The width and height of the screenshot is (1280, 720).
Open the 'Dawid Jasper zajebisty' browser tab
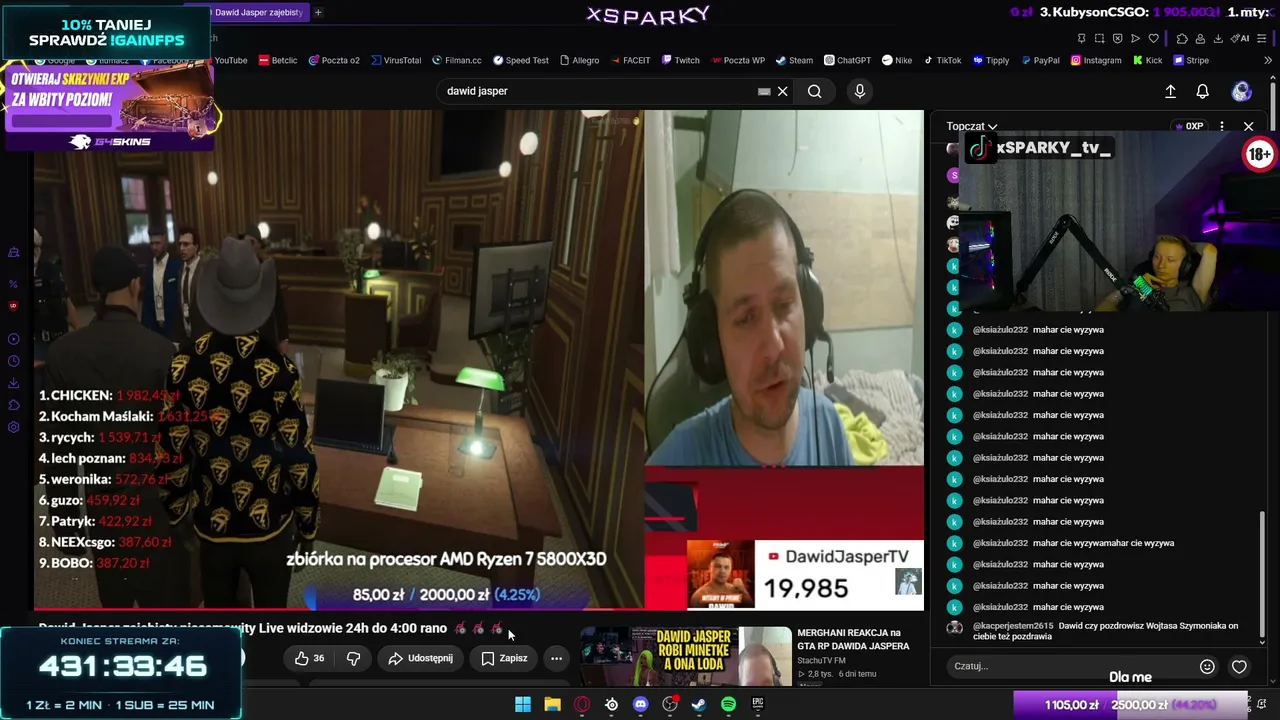coord(256,12)
